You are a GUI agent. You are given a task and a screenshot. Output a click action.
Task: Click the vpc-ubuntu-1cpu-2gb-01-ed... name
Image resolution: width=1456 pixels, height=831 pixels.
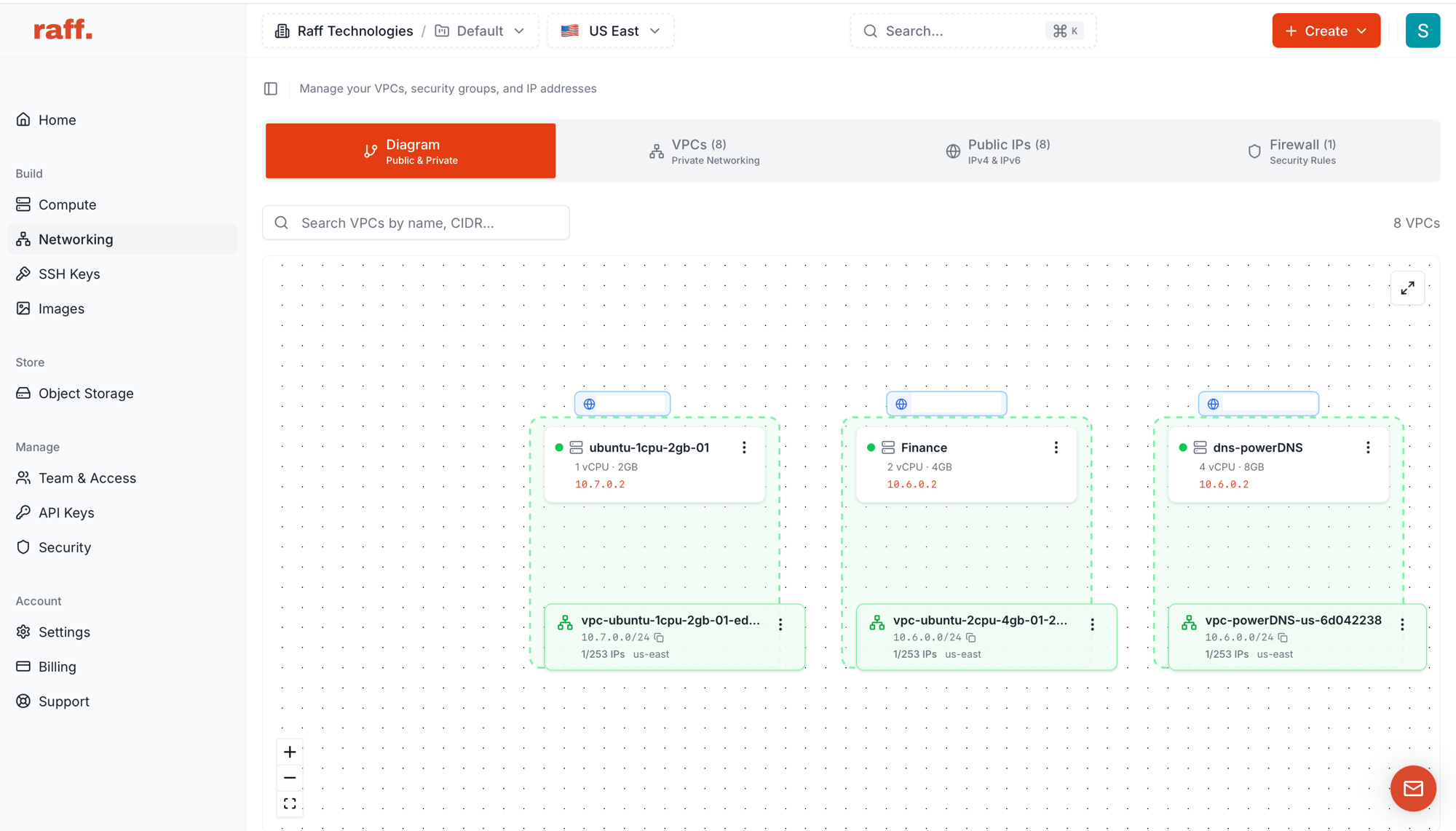[670, 620]
